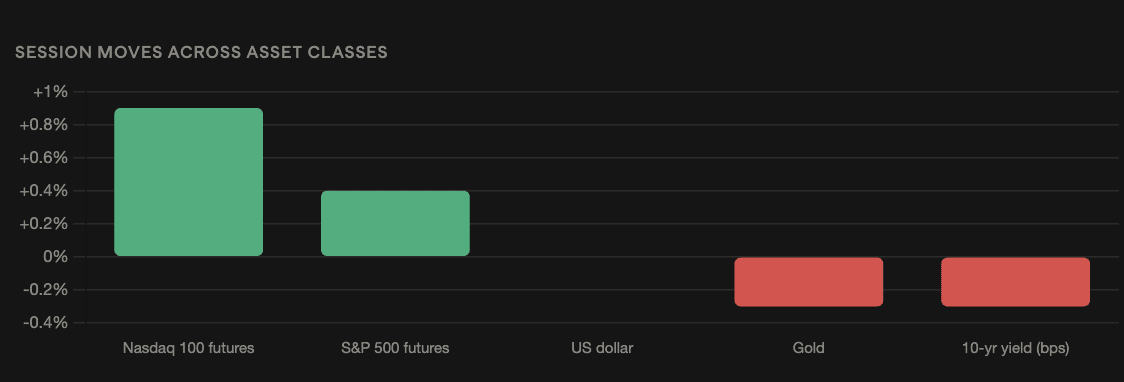Click the +0.2% y-axis tick label
Viewport: 1124px width, 382px height.
coord(44,224)
